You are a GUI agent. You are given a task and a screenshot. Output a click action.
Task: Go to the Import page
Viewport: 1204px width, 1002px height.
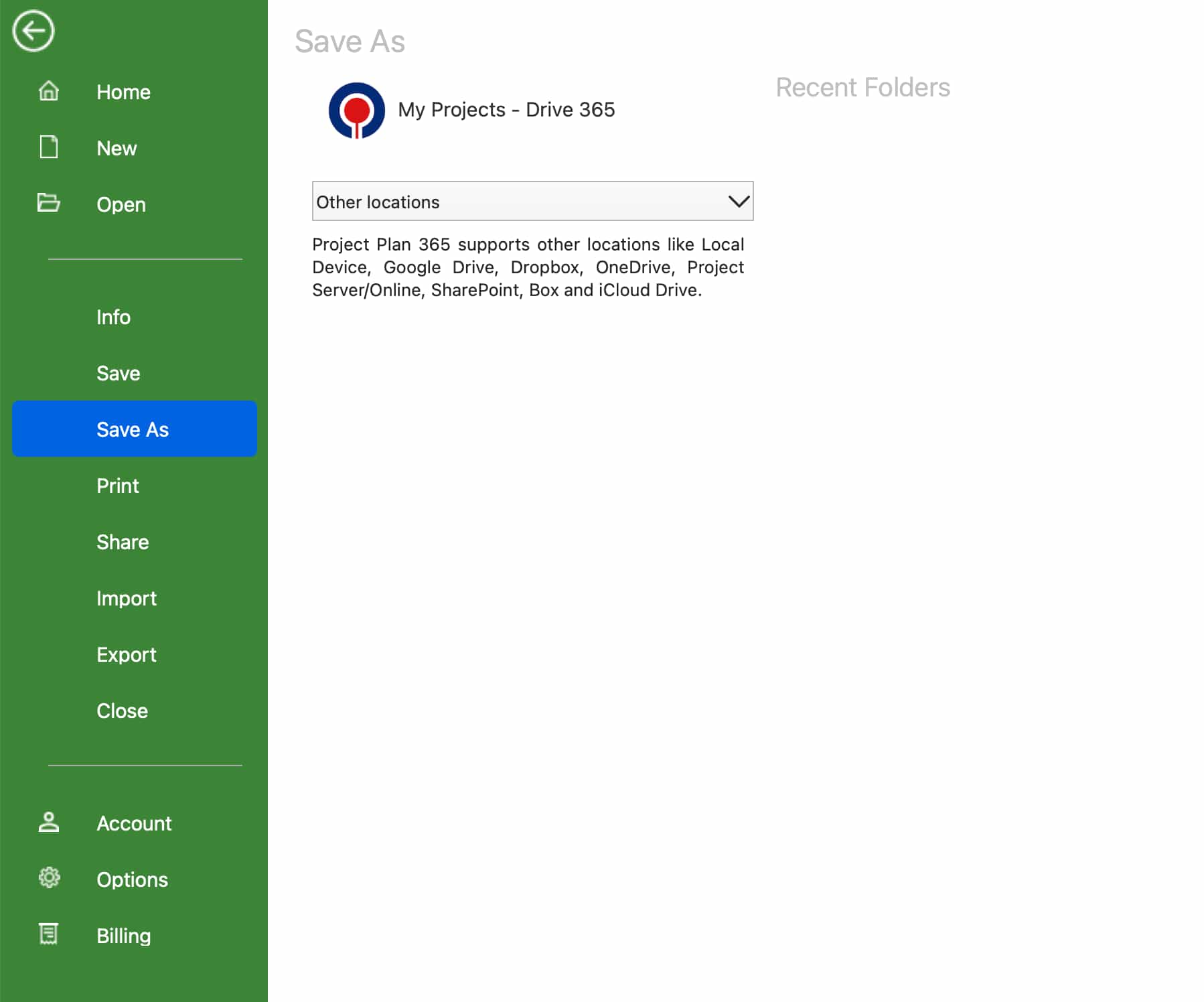click(126, 598)
